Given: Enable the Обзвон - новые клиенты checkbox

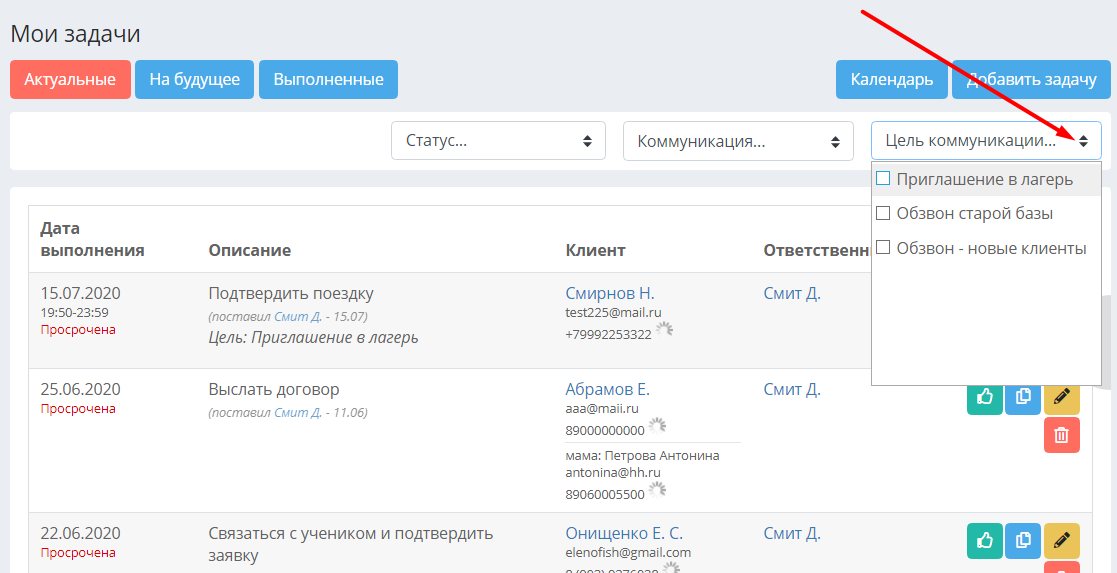Looking at the screenshot, I should coord(883,248).
